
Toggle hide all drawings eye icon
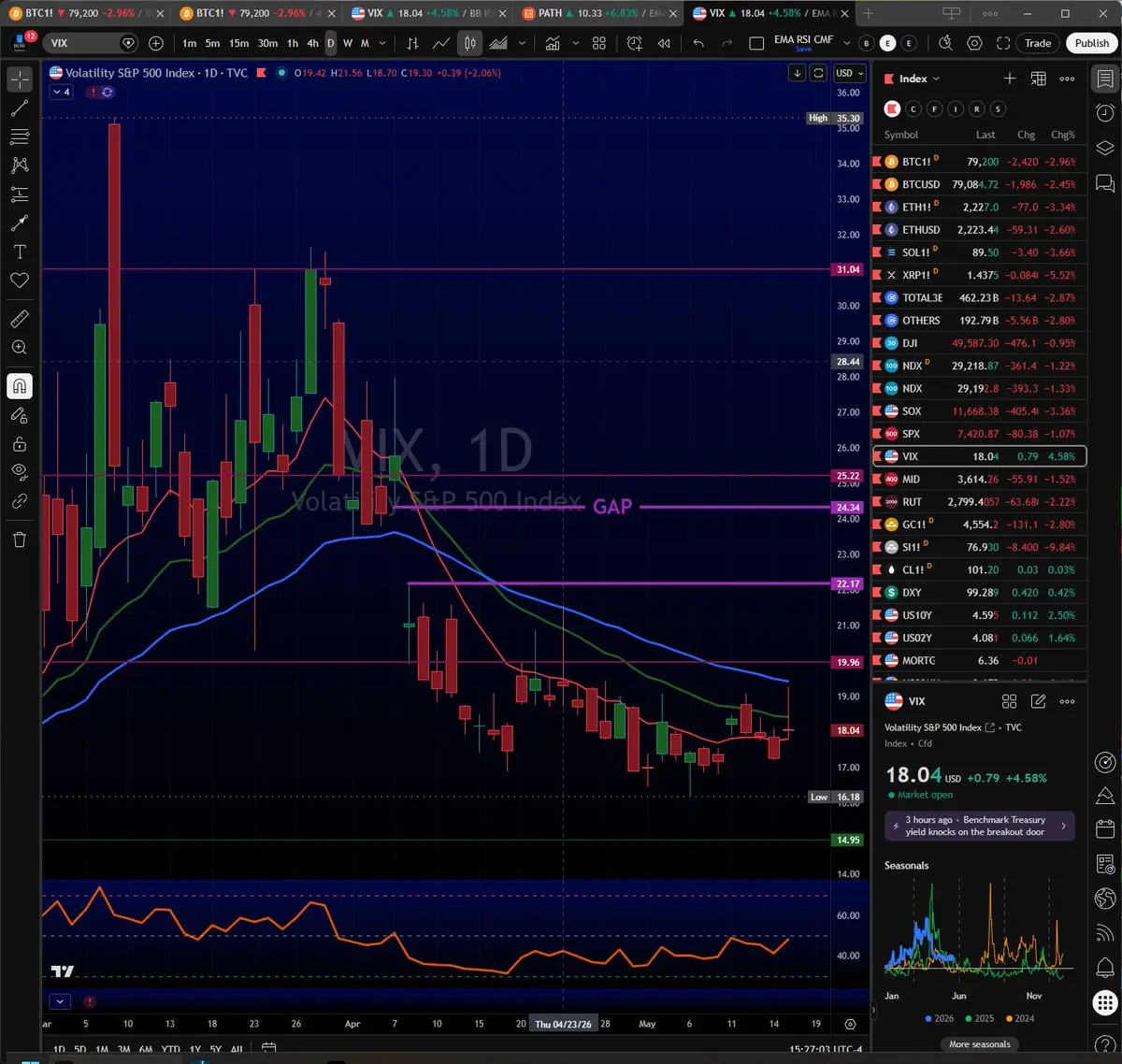(20, 472)
